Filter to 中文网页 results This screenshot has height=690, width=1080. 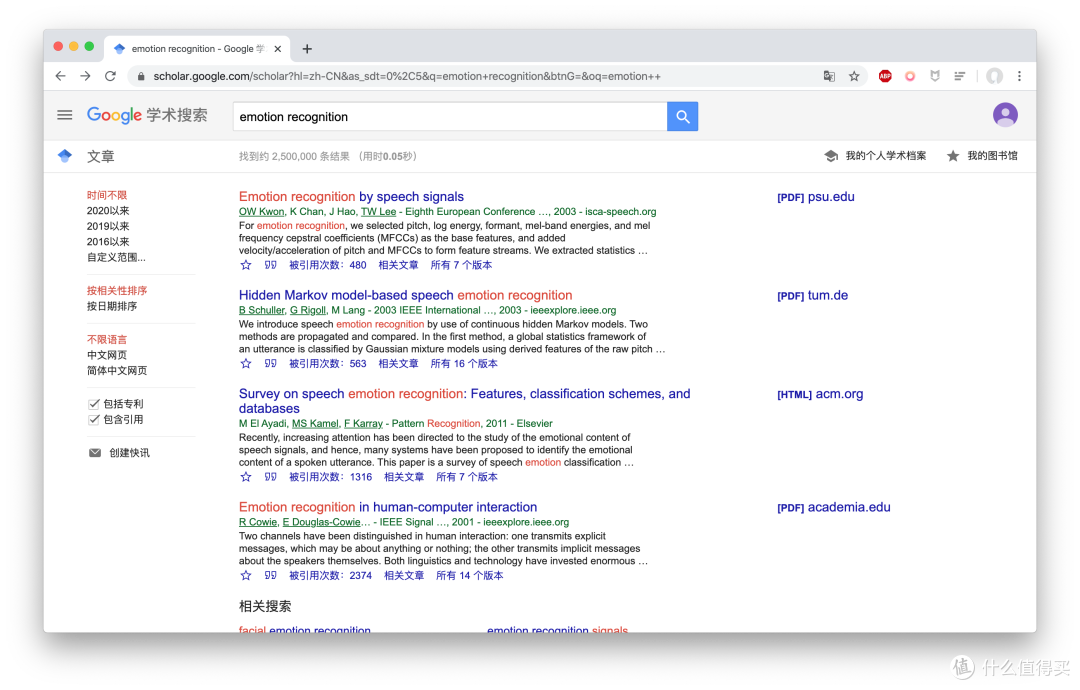tap(107, 355)
